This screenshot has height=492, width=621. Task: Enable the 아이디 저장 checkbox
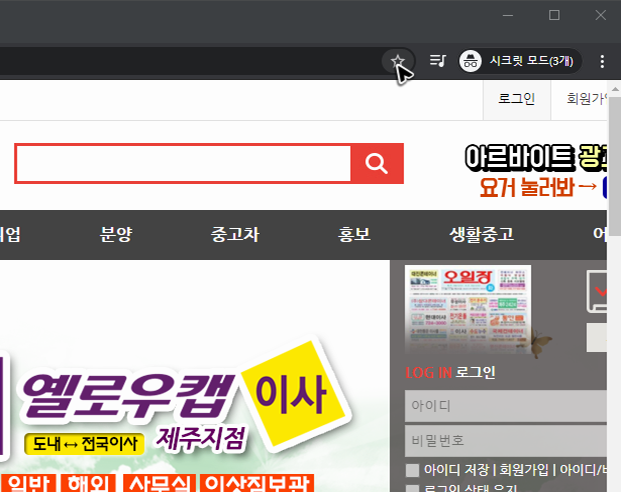(x=412, y=470)
